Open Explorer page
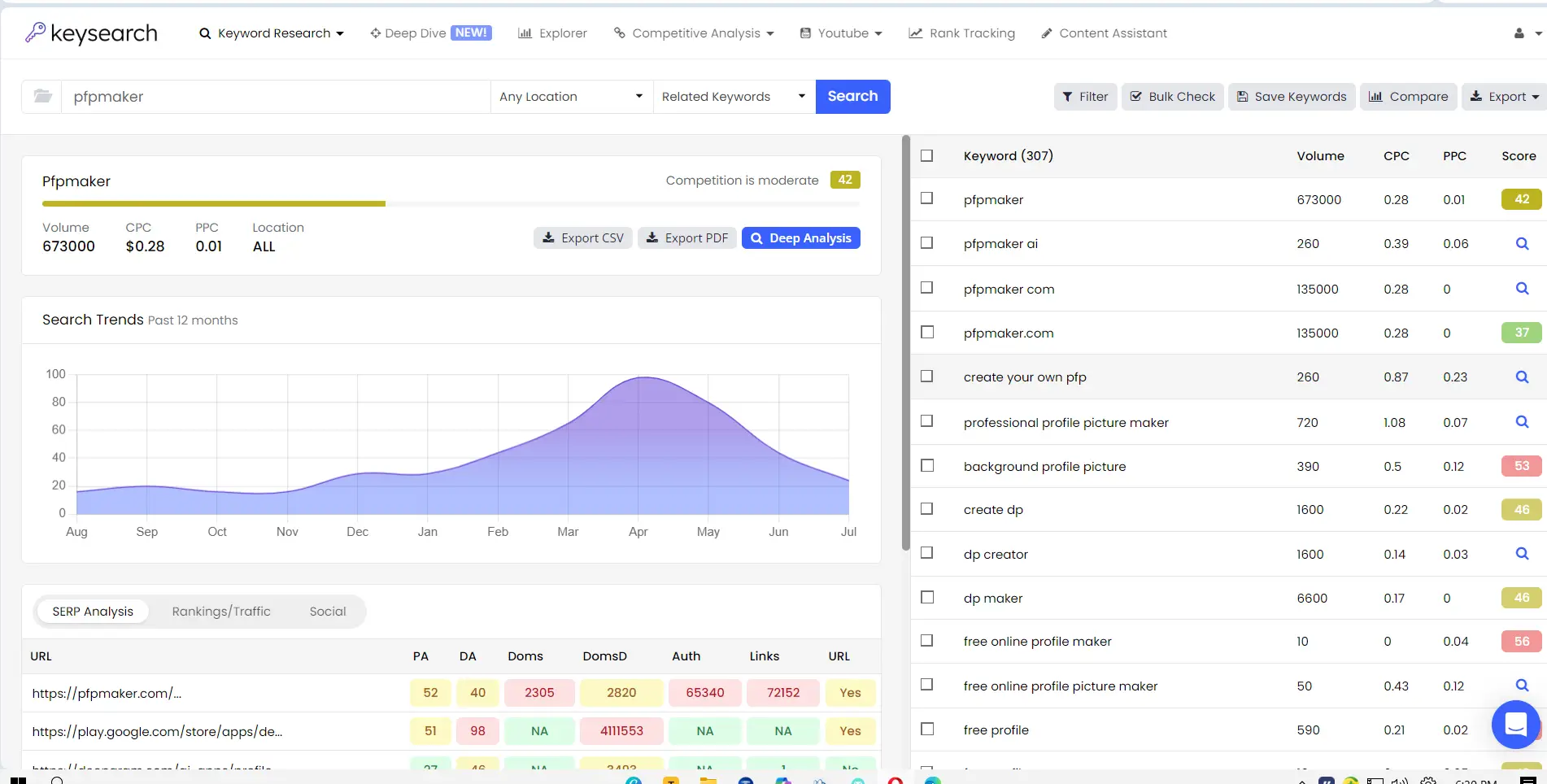Viewport: 1547px width, 784px height. tap(552, 33)
